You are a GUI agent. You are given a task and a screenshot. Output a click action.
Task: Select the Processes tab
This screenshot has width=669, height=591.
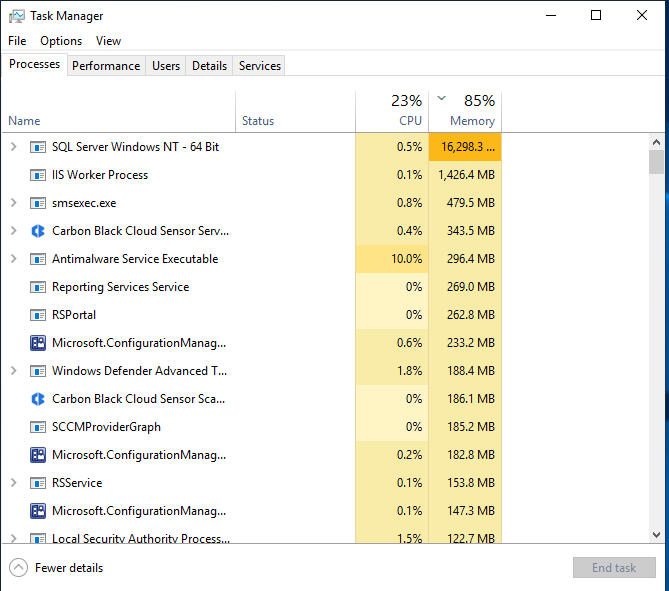click(35, 64)
